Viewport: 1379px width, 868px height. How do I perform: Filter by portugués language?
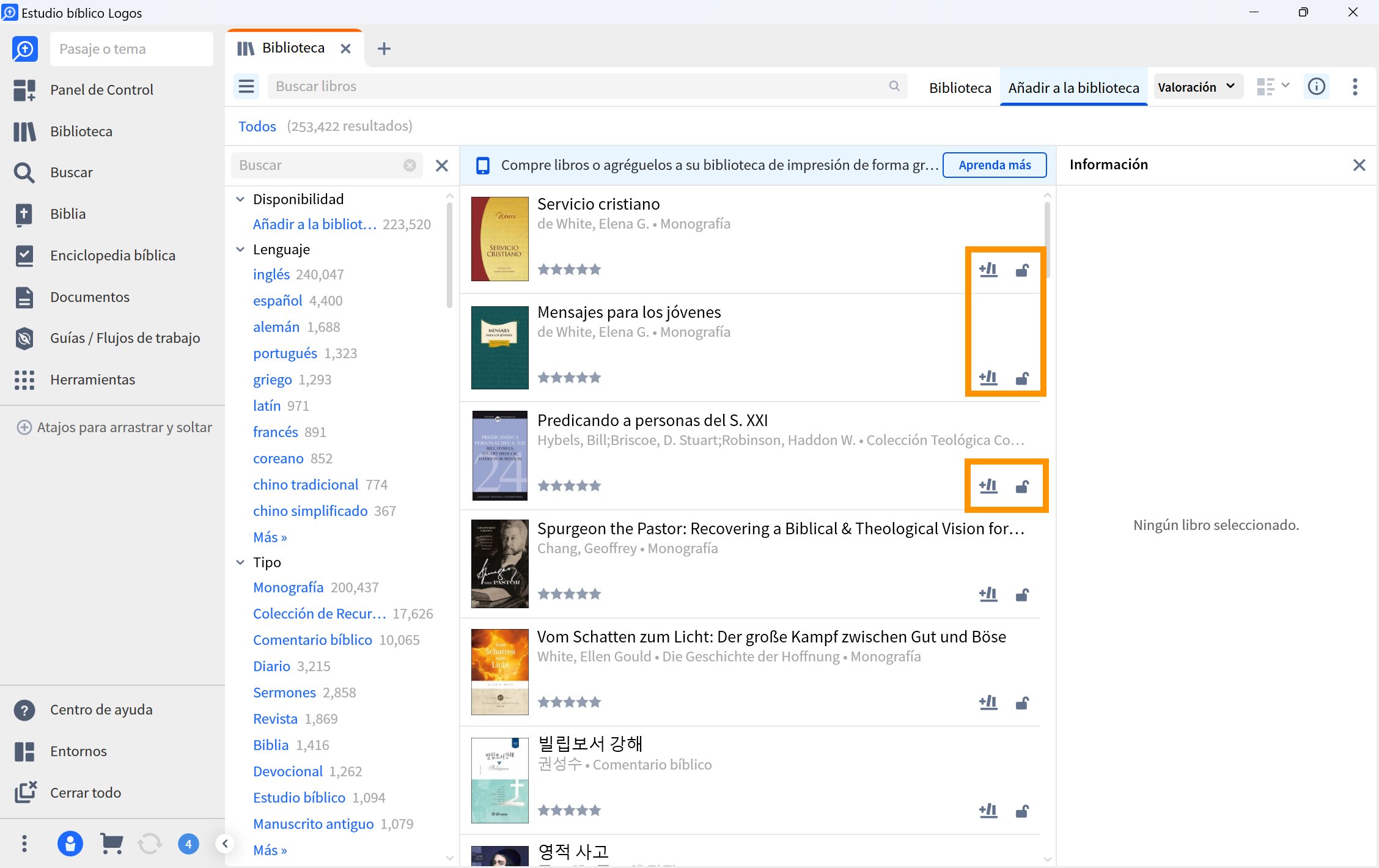click(285, 353)
